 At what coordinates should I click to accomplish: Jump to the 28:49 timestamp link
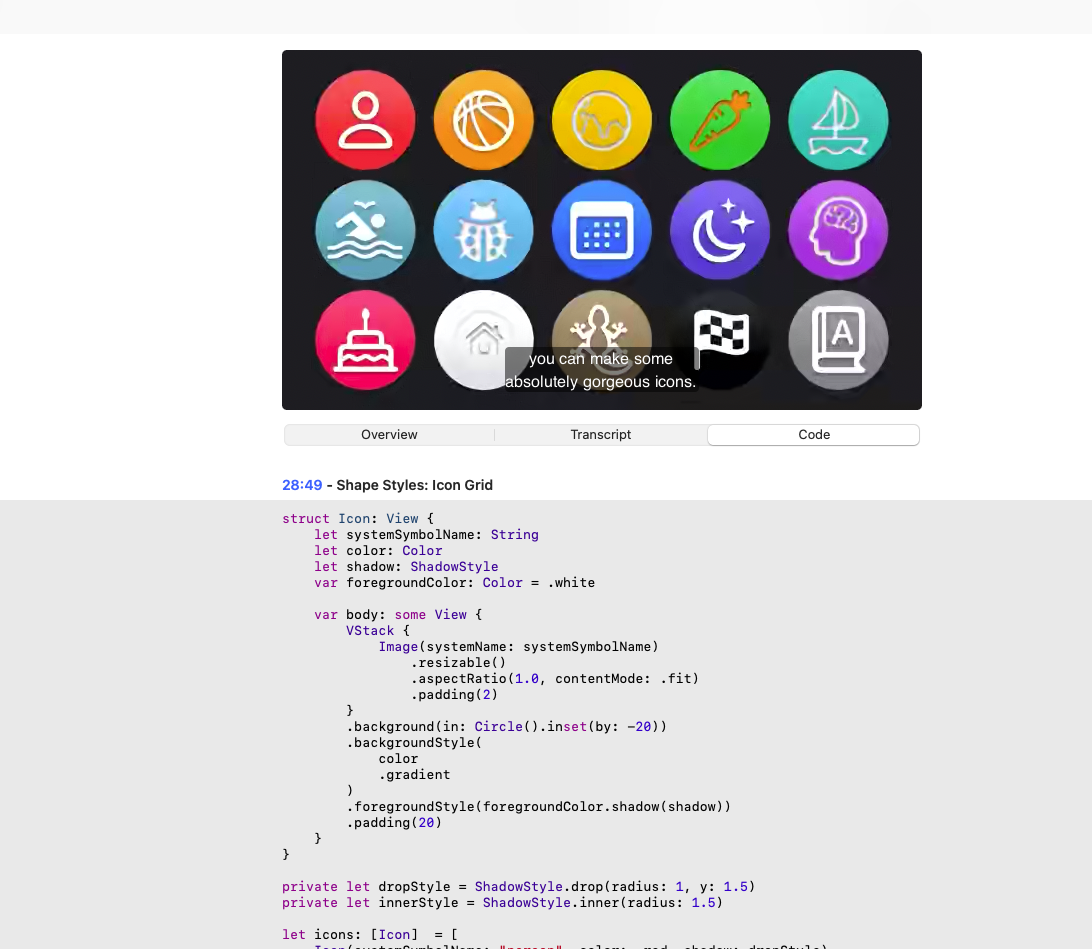302,485
